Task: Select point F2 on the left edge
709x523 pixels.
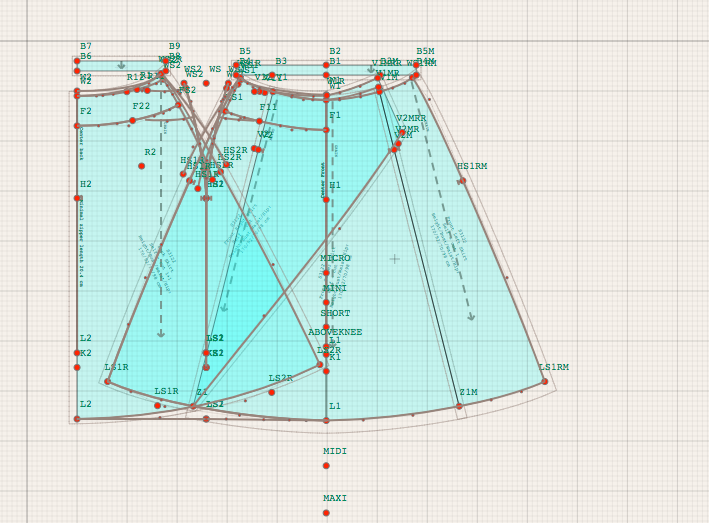Action: [x=77, y=126]
